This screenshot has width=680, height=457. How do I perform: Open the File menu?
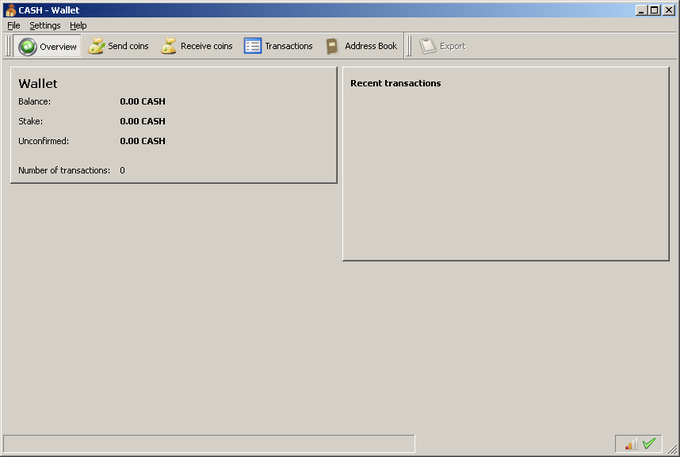[x=13, y=26]
